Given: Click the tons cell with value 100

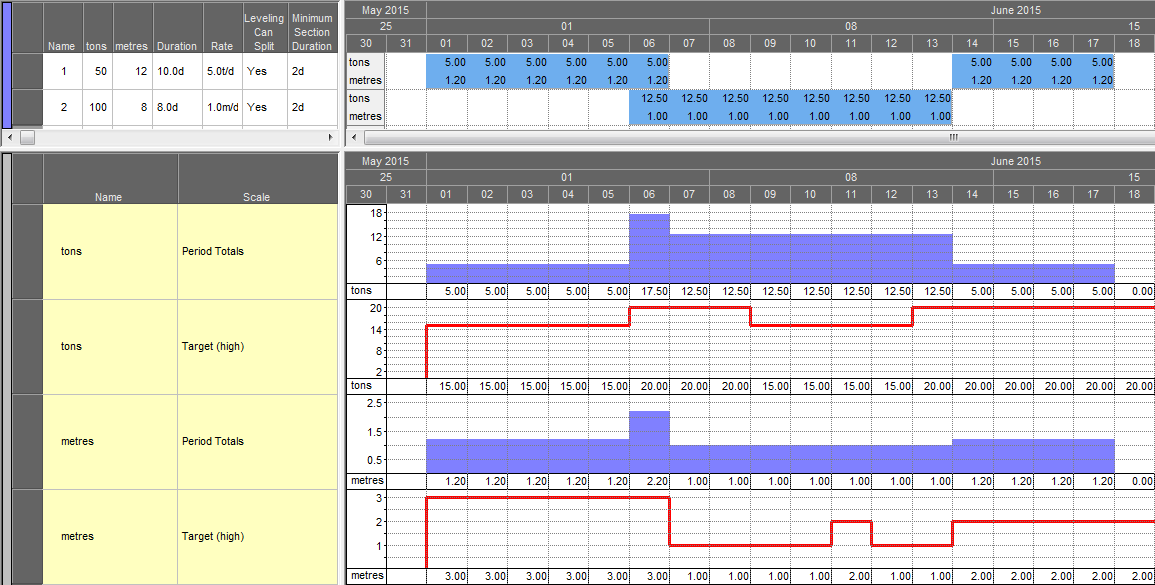Looking at the screenshot, I should pyautogui.click(x=97, y=107).
